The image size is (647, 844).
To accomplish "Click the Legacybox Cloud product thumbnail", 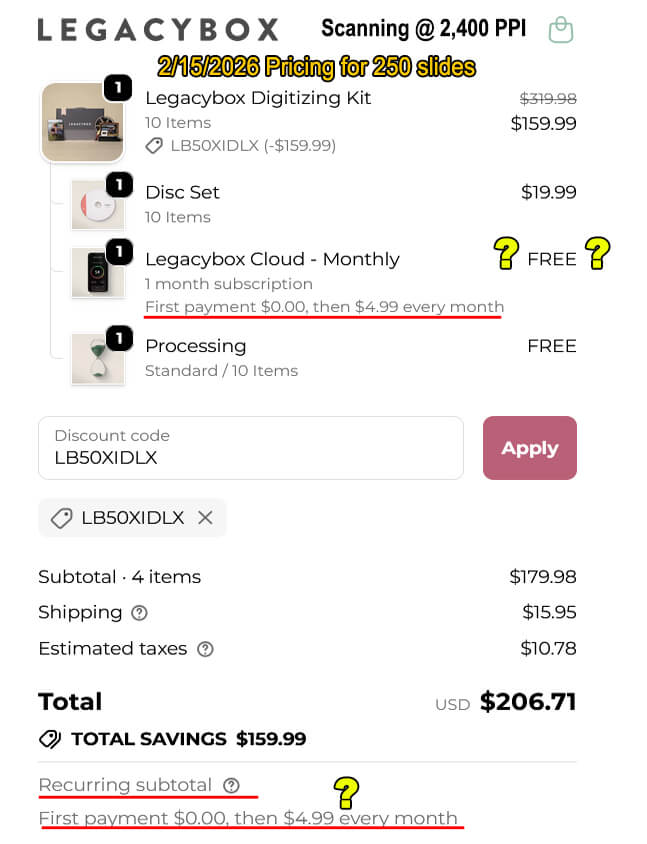I will [x=98, y=271].
